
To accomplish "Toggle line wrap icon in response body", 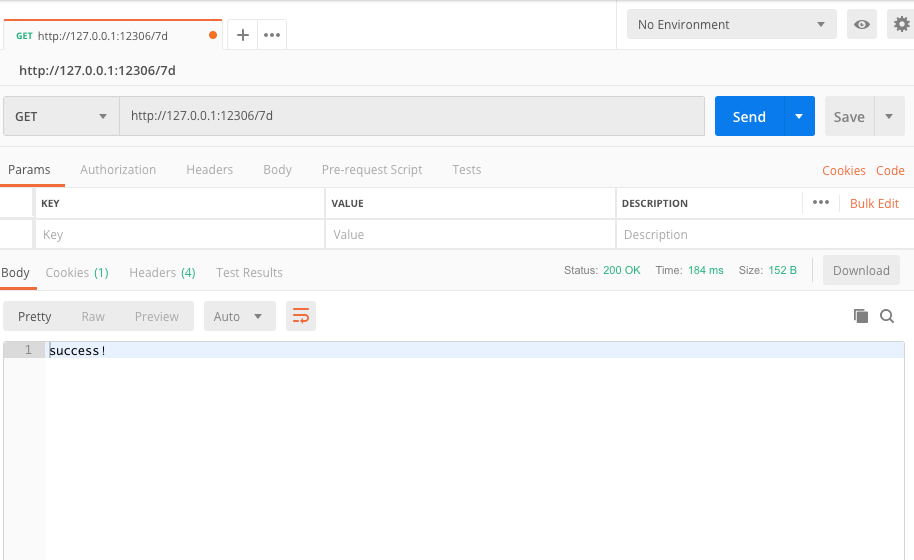I will 301,316.
